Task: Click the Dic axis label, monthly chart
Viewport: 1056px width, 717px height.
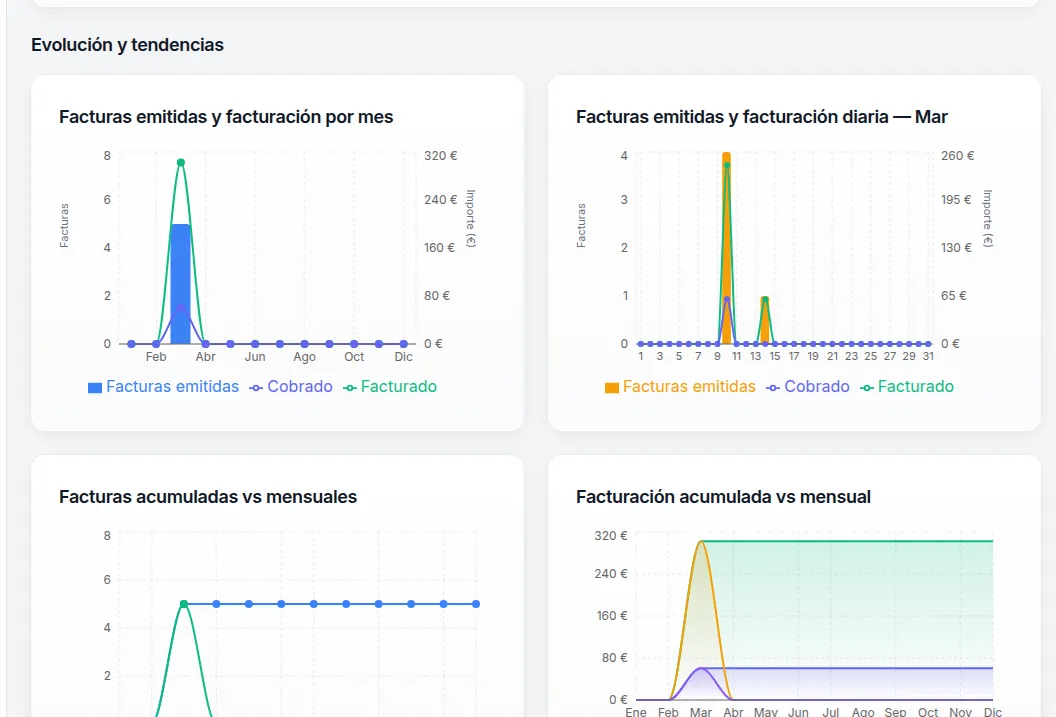Action: [x=403, y=356]
